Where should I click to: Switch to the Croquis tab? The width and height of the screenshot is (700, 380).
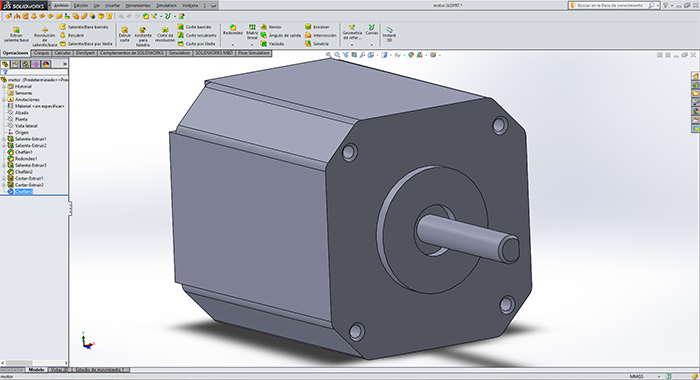click(42, 53)
